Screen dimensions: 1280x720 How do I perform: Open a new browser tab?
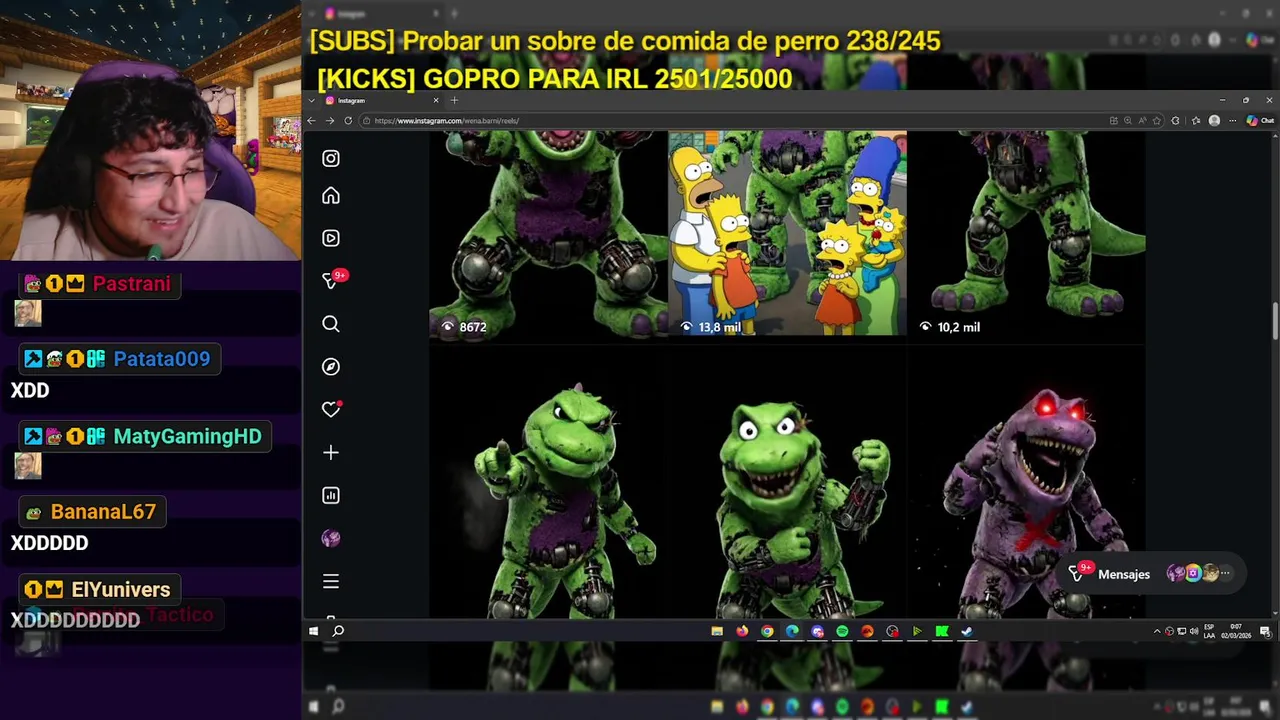click(x=454, y=100)
